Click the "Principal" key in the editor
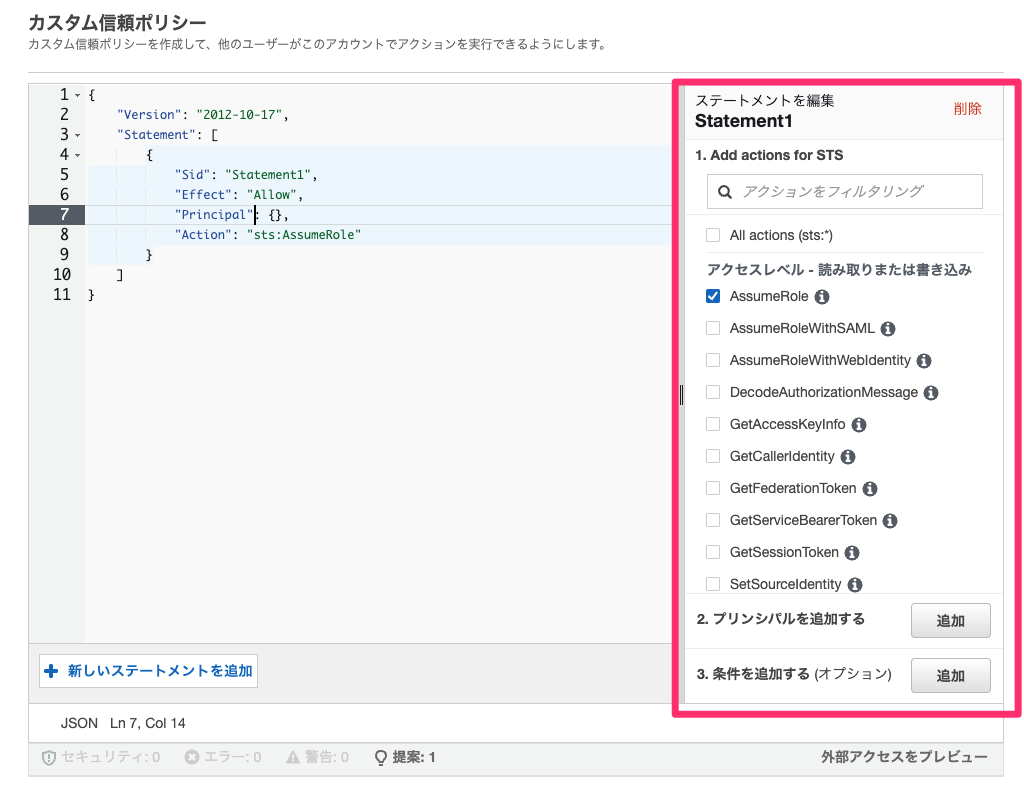 [214, 215]
